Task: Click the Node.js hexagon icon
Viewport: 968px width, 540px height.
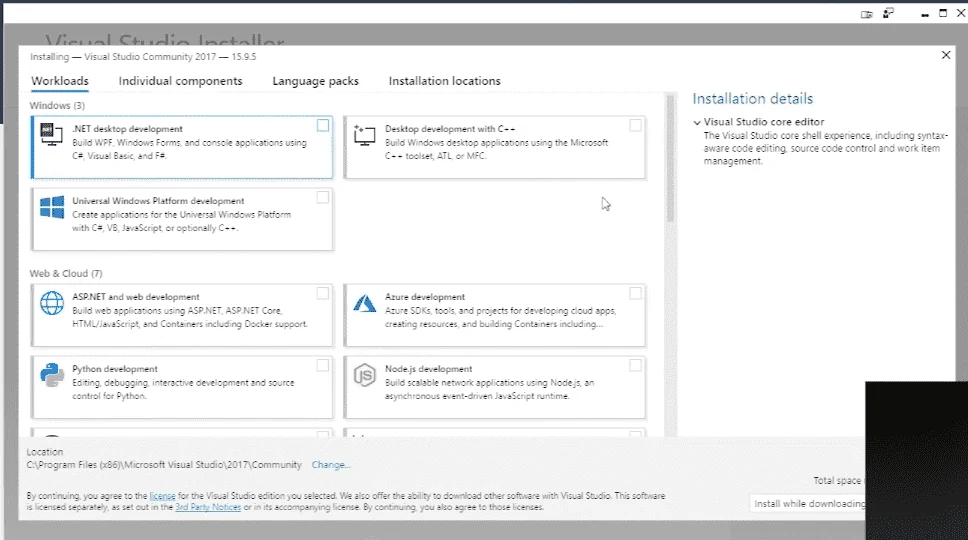Action: coord(364,375)
